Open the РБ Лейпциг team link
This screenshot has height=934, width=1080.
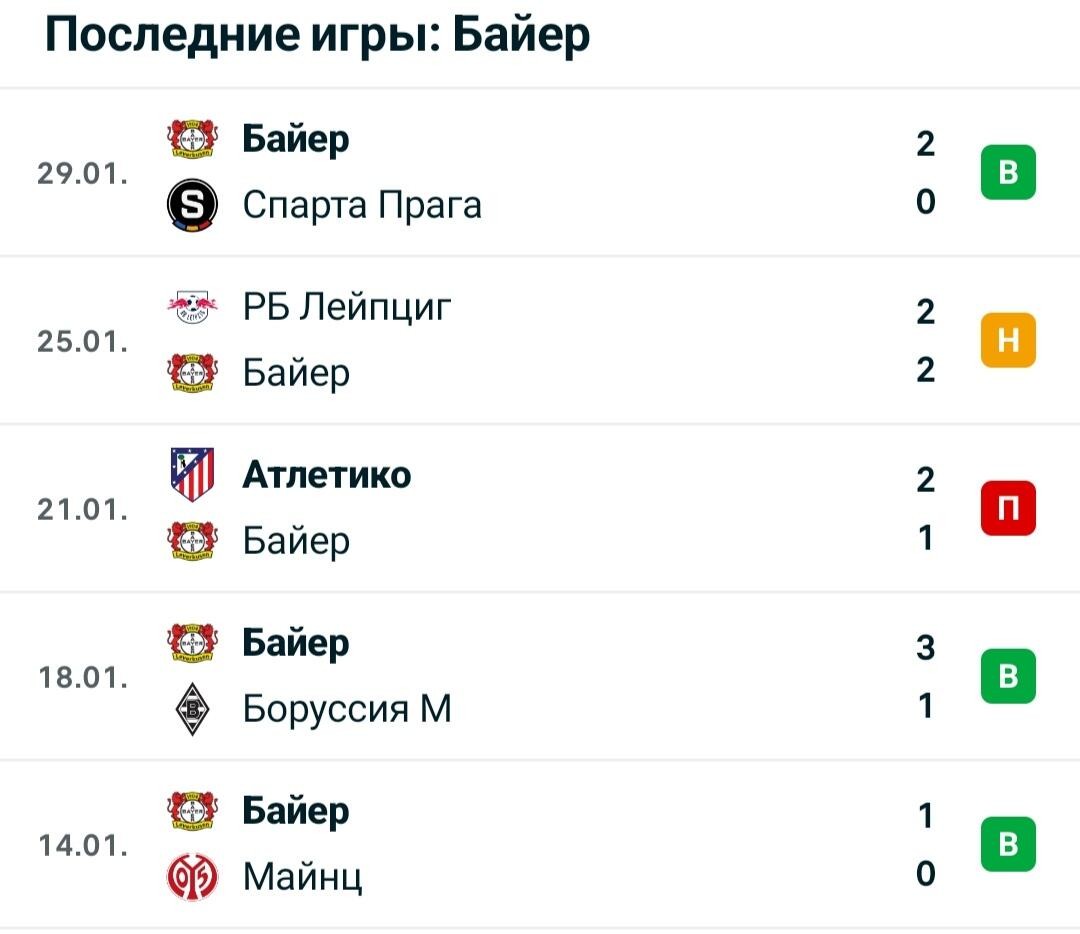[347, 307]
